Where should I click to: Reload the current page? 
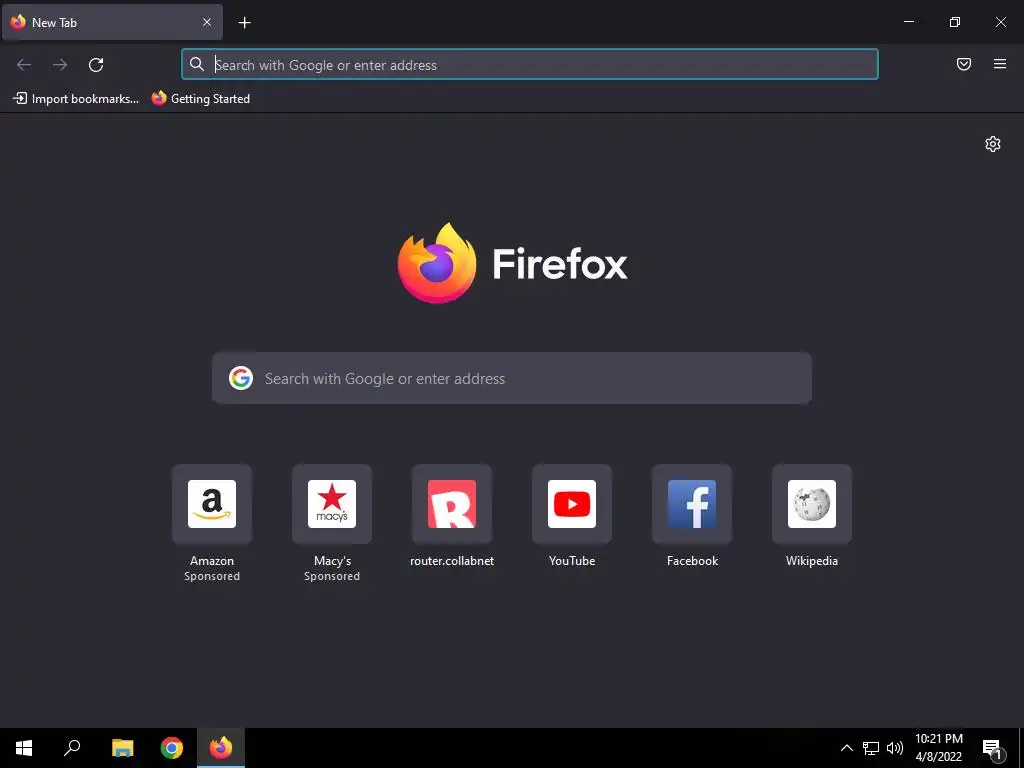(x=96, y=65)
